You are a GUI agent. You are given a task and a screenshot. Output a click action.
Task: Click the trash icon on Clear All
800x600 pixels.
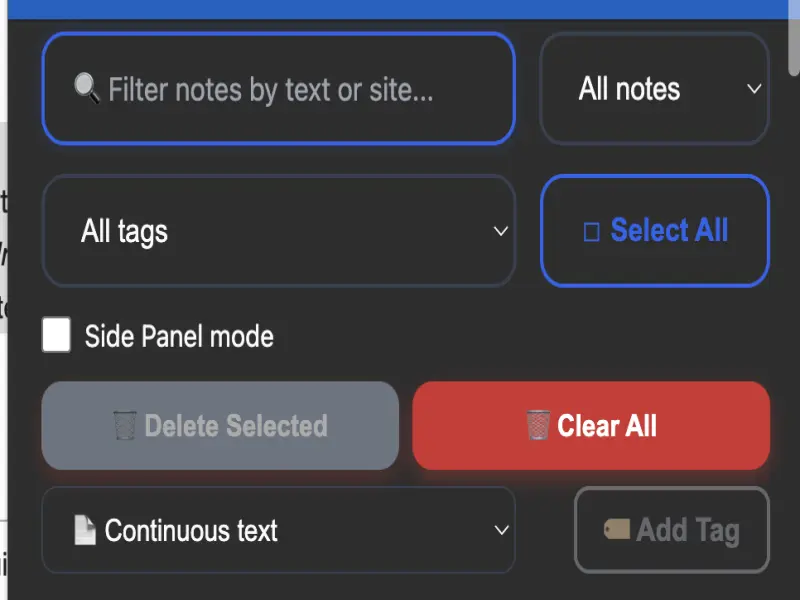(538, 426)
